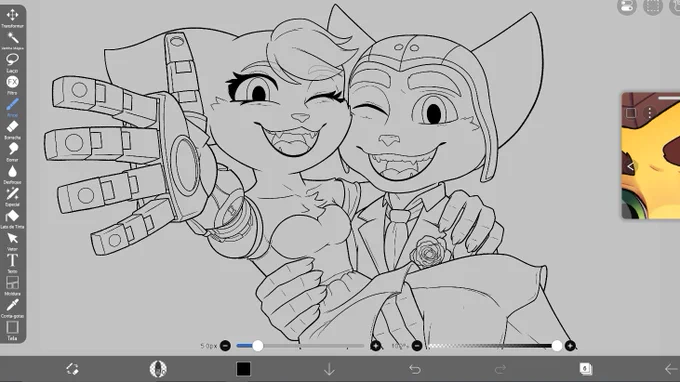Screen dimensions: 680x382
Task: Select the Lata de Tinta (bucket) tool
Action: 12,219
